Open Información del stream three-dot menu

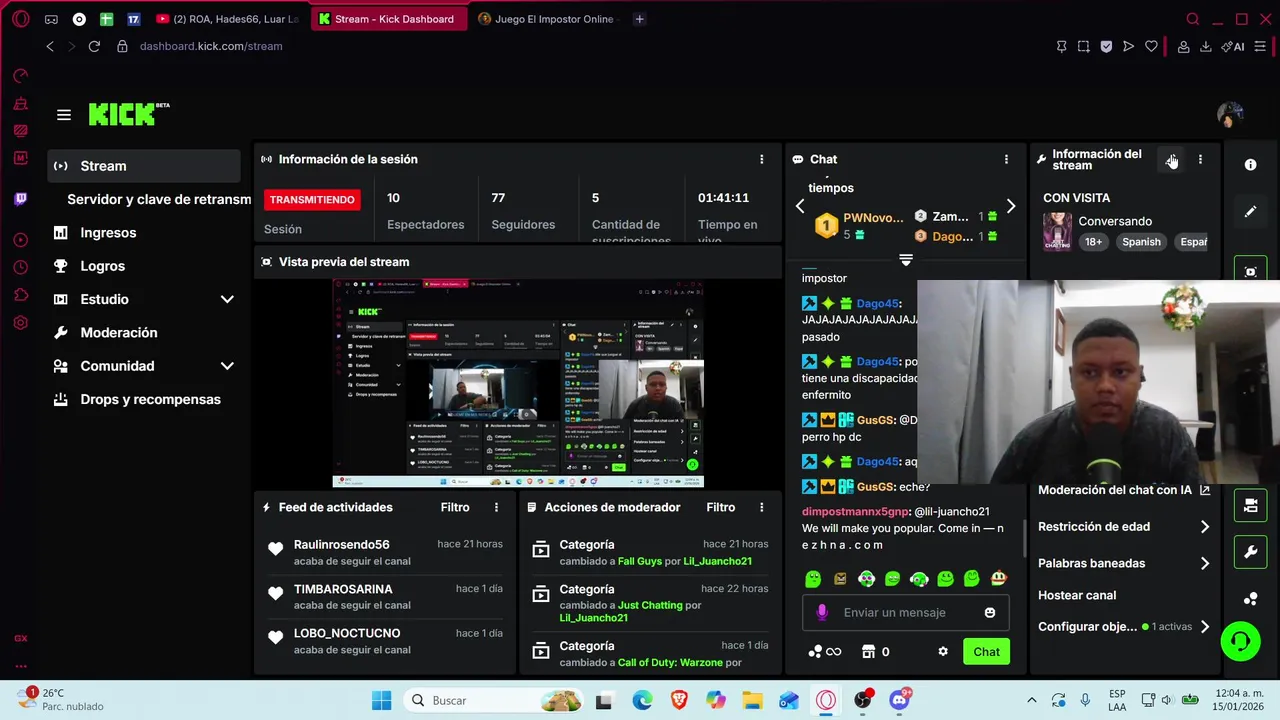click(1200, 159)
